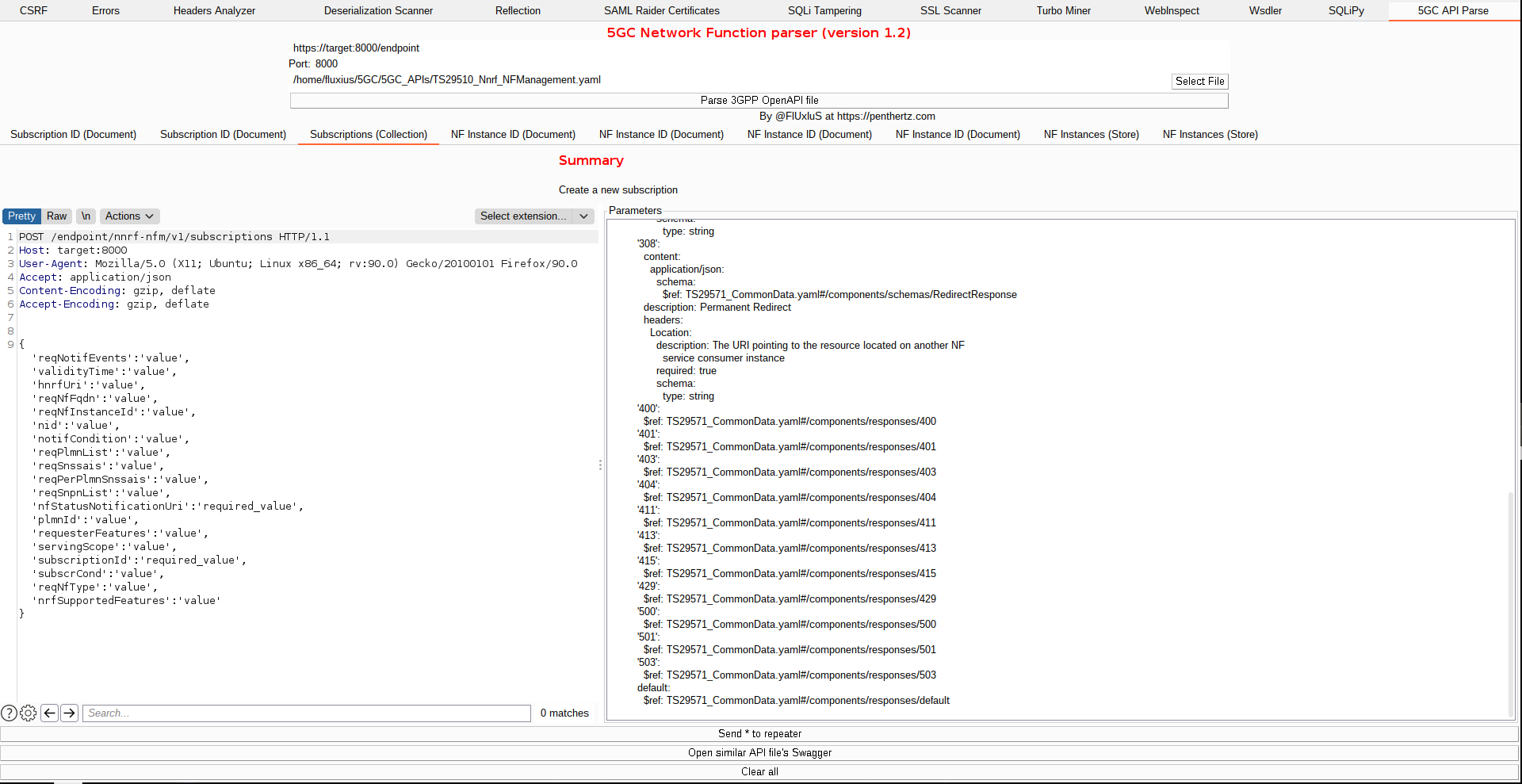Screen dimensions: 1522x784
Task: Click the YAML file path field
Action: [729, 80]
